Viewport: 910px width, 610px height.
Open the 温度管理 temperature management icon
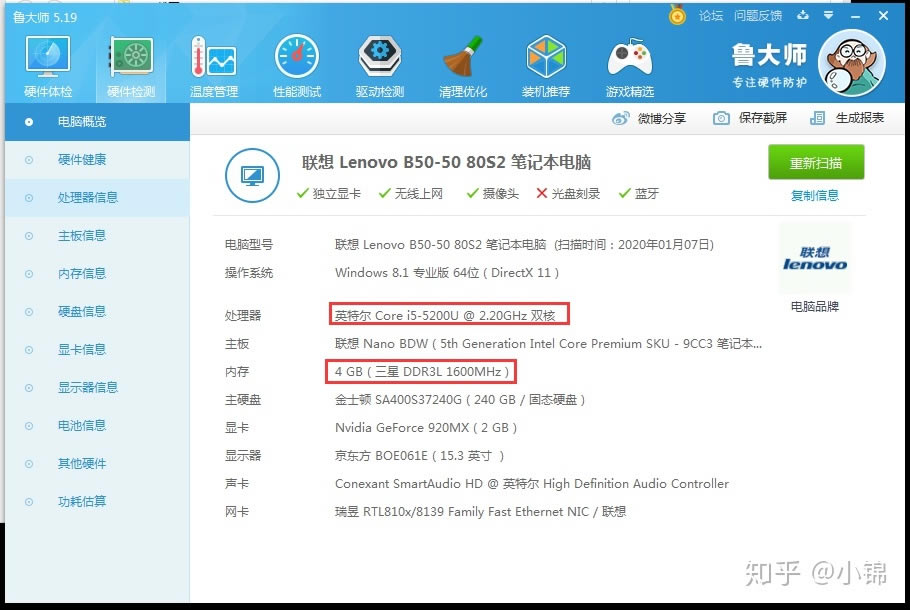[214, 66]
